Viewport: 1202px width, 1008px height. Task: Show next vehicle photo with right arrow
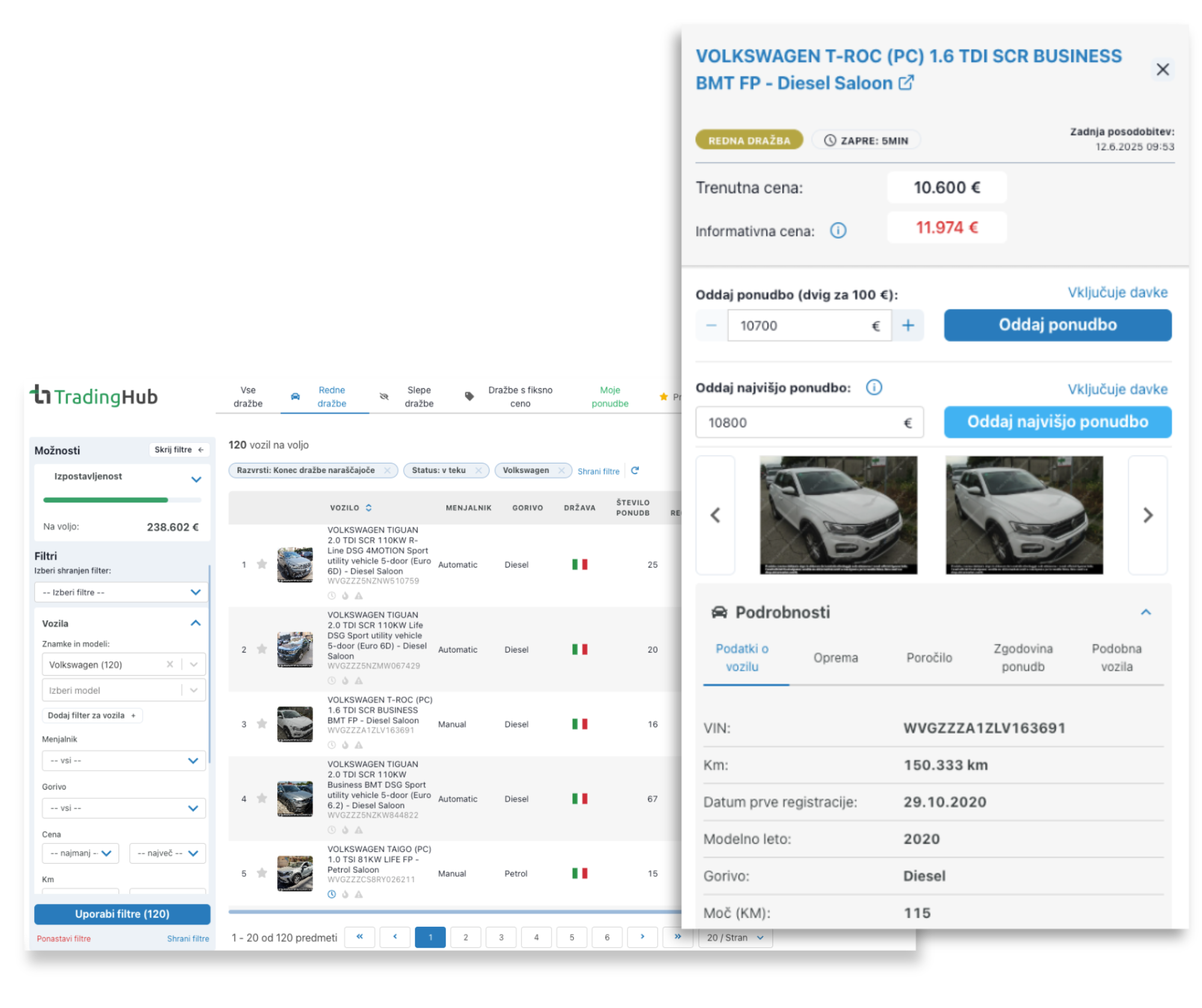coord(1148,515)
